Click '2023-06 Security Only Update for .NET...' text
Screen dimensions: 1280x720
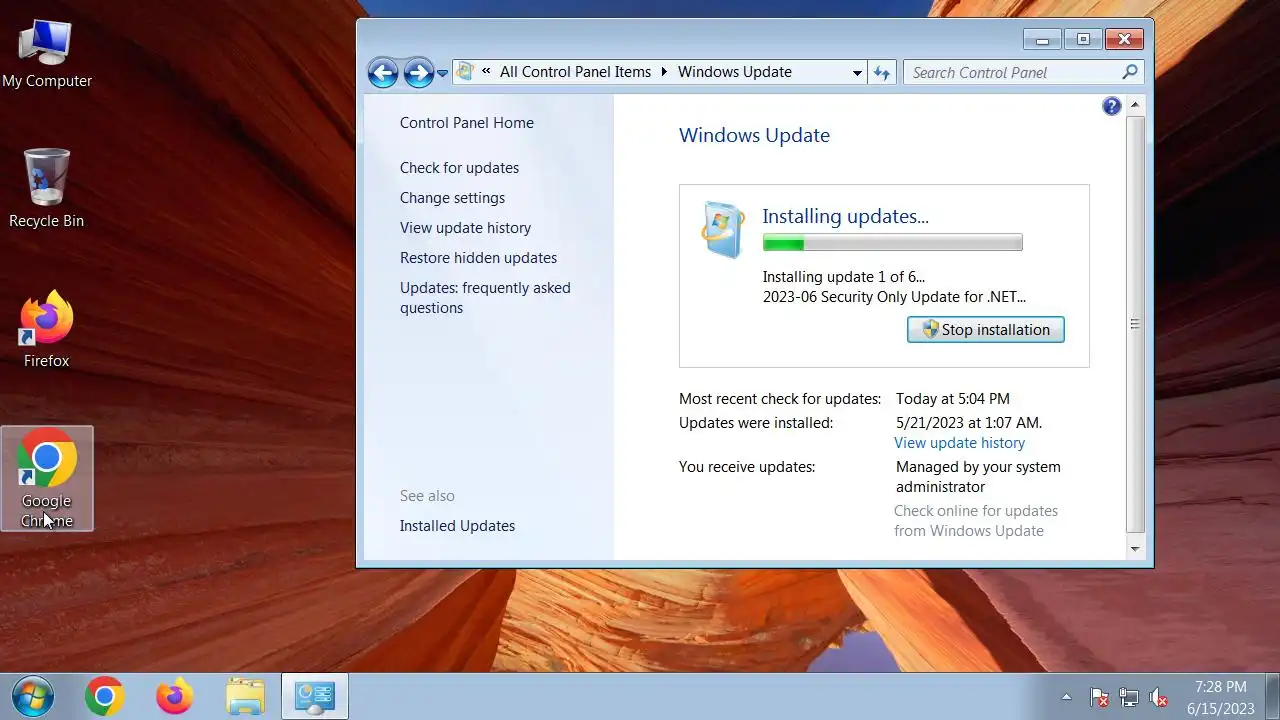894,297
